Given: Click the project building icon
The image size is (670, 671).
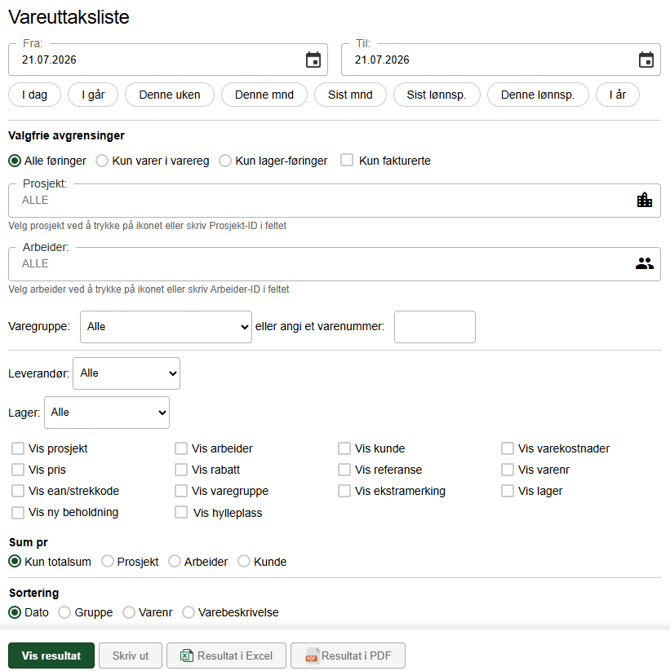Looking at the screenshot, I should click(x=644, y=200).
